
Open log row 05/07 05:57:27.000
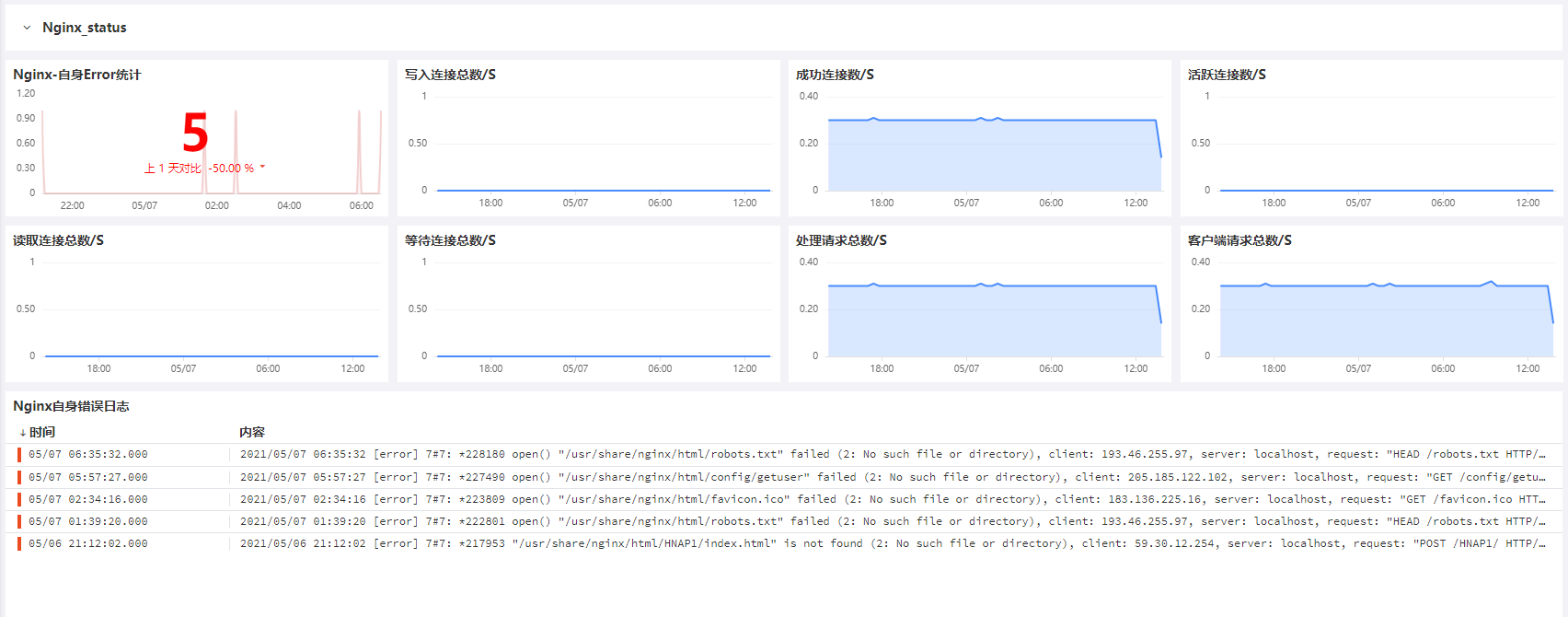coord(784,477)
